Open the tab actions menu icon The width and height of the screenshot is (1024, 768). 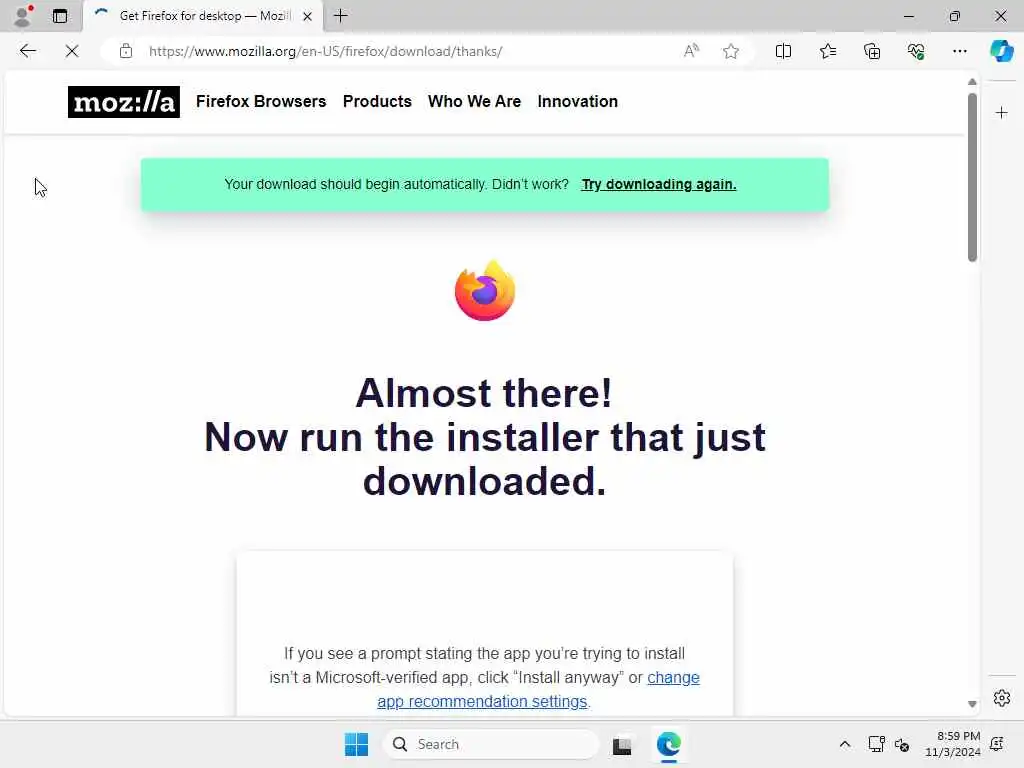60,16
